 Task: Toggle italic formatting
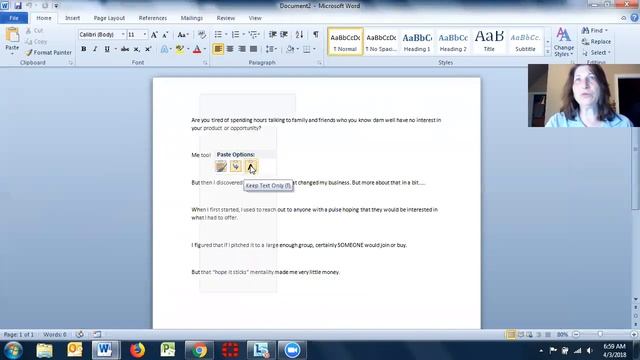(95, 49)
